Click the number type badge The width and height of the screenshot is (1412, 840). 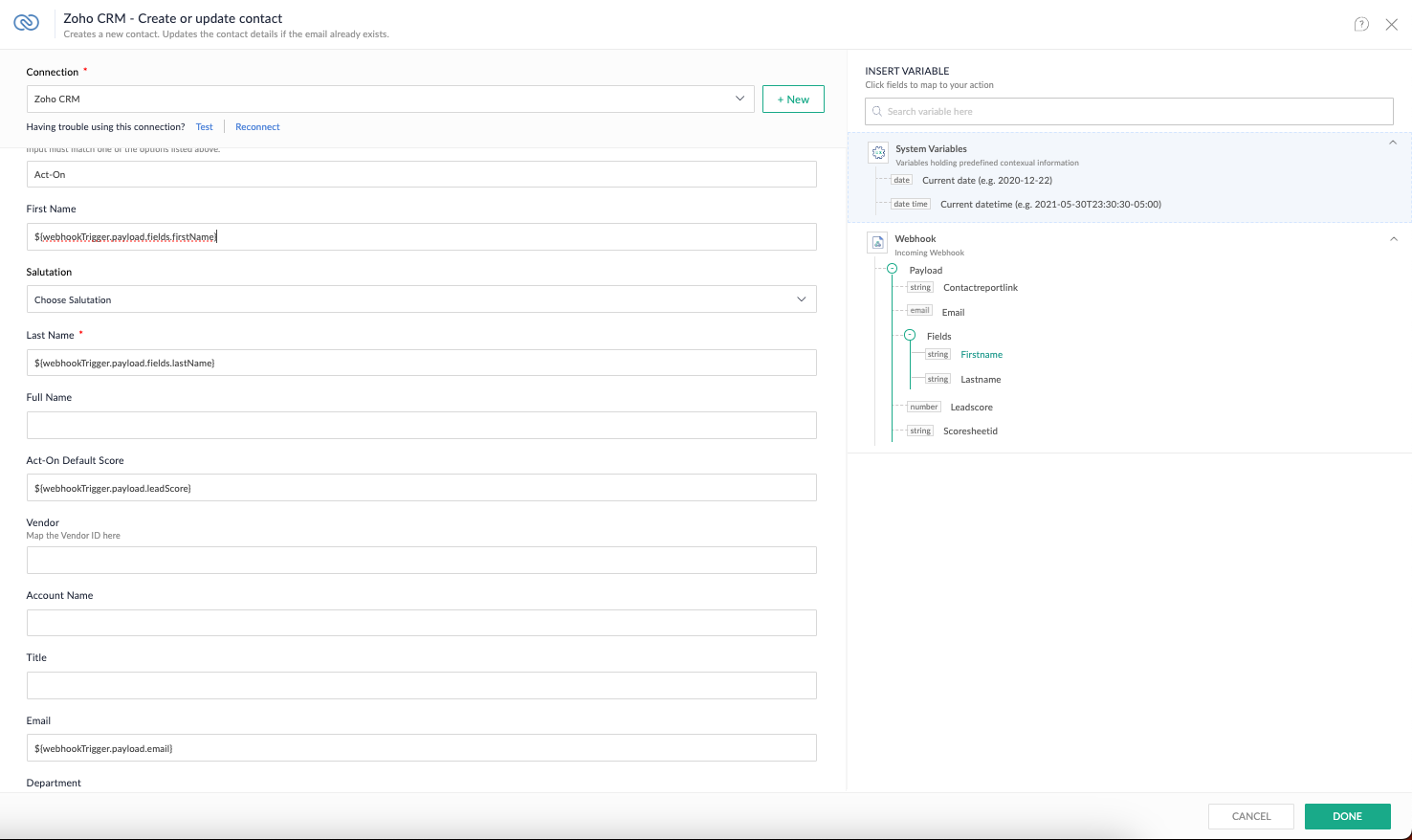coord(923,407)
